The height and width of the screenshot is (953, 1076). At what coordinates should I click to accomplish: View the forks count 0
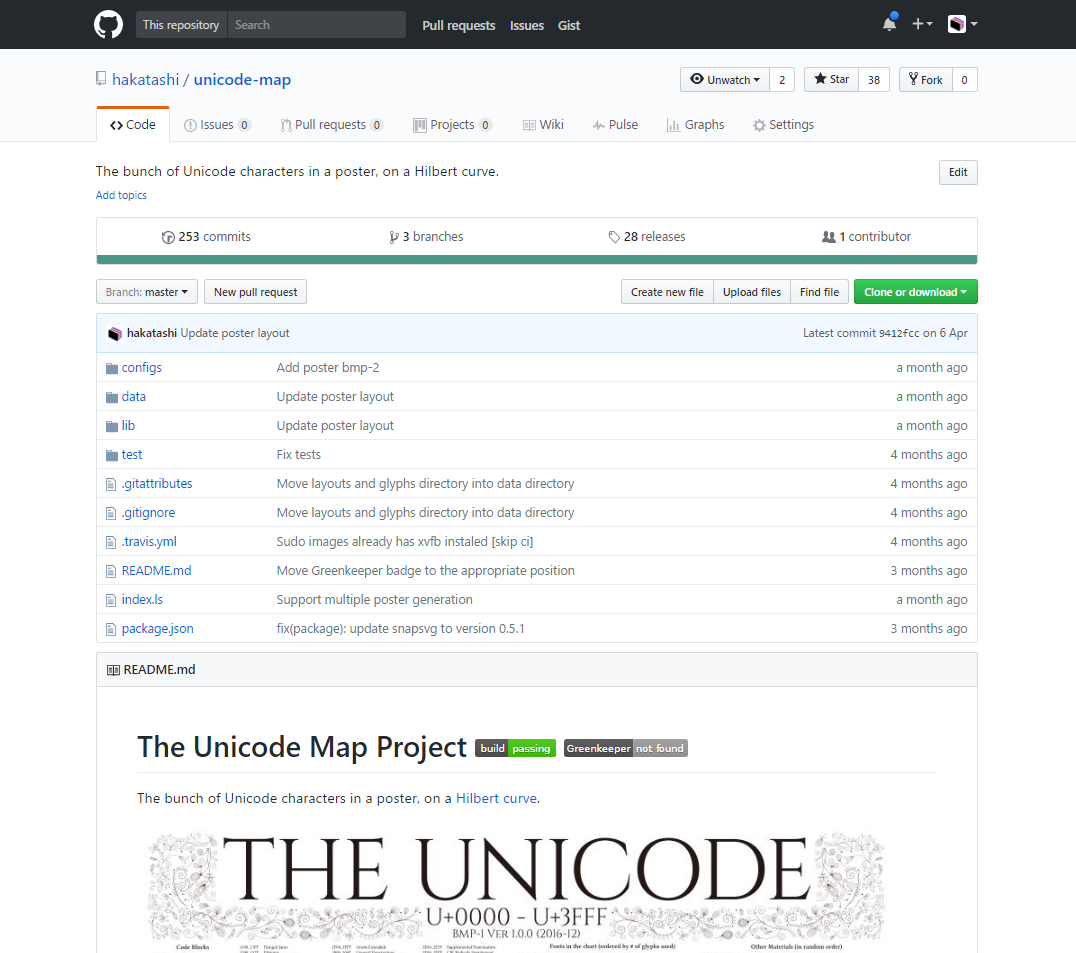[x=964, y=80]
